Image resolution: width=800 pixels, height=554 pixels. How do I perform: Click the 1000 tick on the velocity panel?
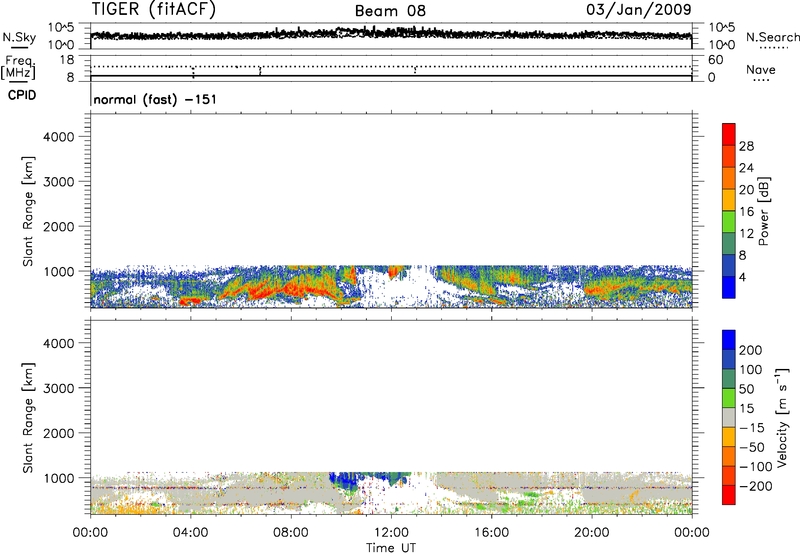pyautogui.click(x=59, y=478)
